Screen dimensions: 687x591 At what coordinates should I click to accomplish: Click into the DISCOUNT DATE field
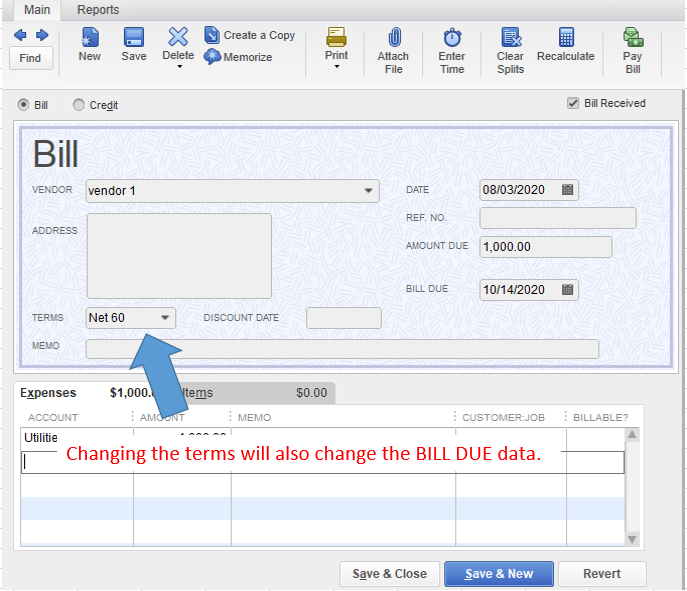(x=344, y=318)
